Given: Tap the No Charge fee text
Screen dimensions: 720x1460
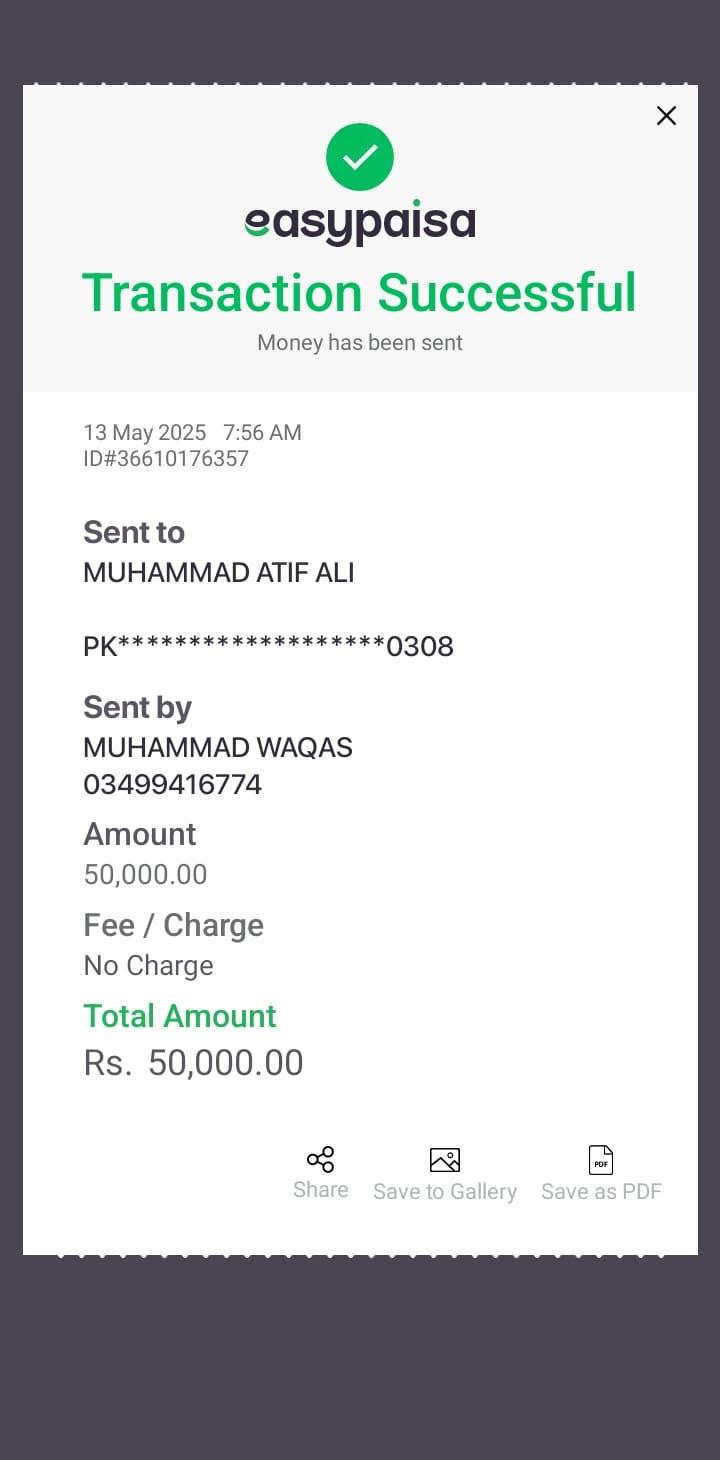Looking at the screenshot, I should click(149, 966).
